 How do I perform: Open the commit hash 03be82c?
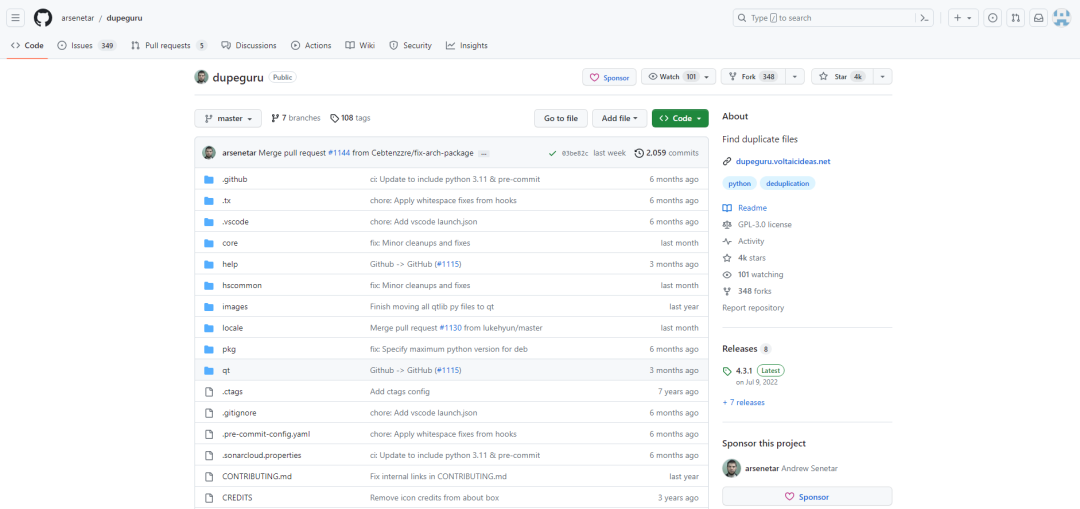(x=575, y=153)
